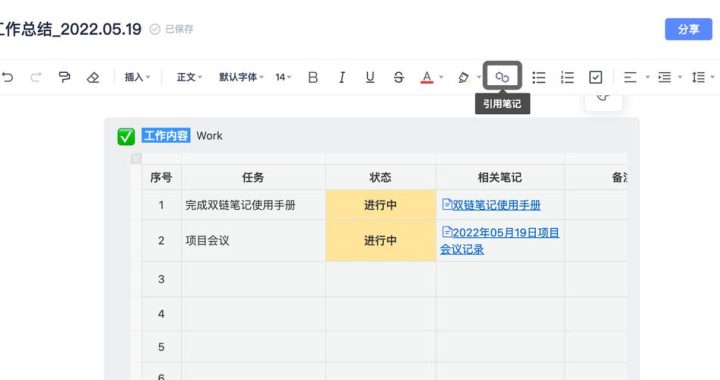Click the green checkmark emoji icon
The image size is (720, 380).
pos(126,136)
